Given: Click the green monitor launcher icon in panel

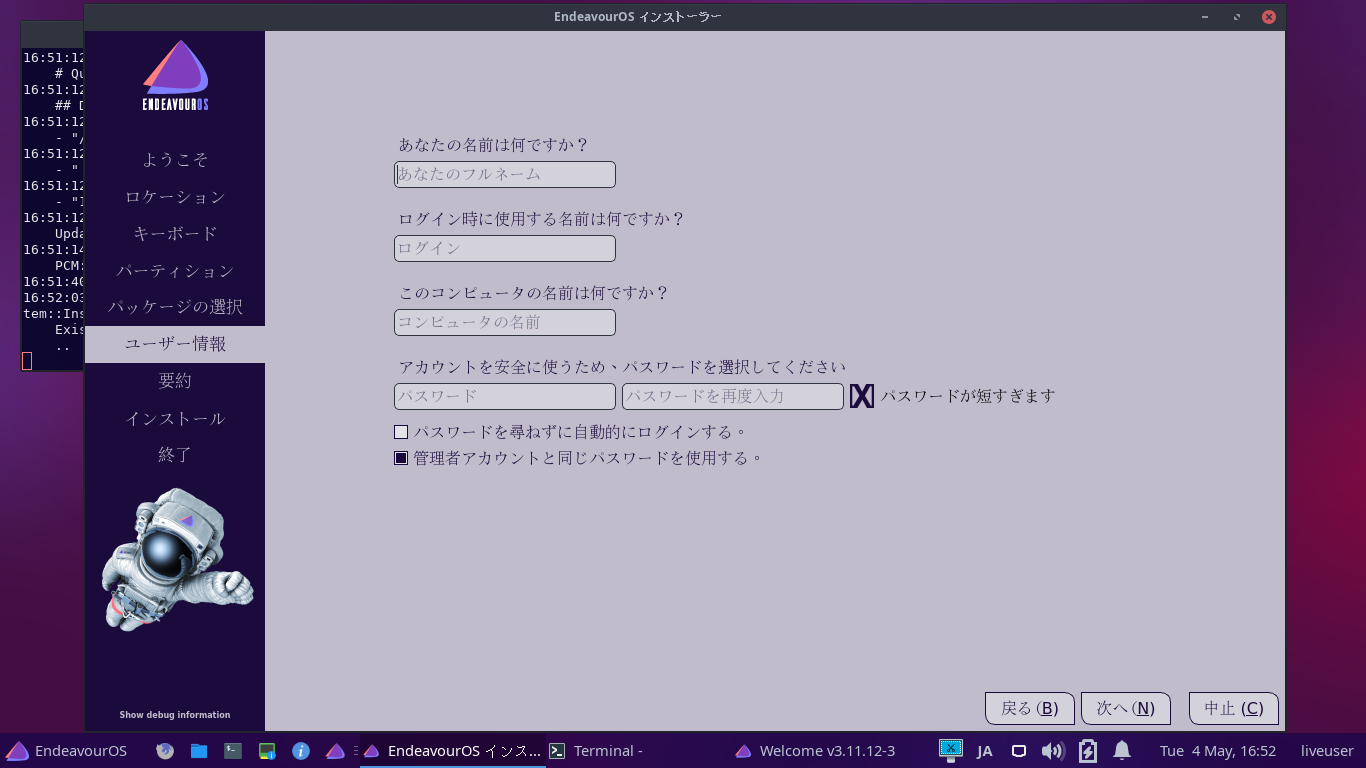Looking at the screenshot, I should tap(267, 751).
